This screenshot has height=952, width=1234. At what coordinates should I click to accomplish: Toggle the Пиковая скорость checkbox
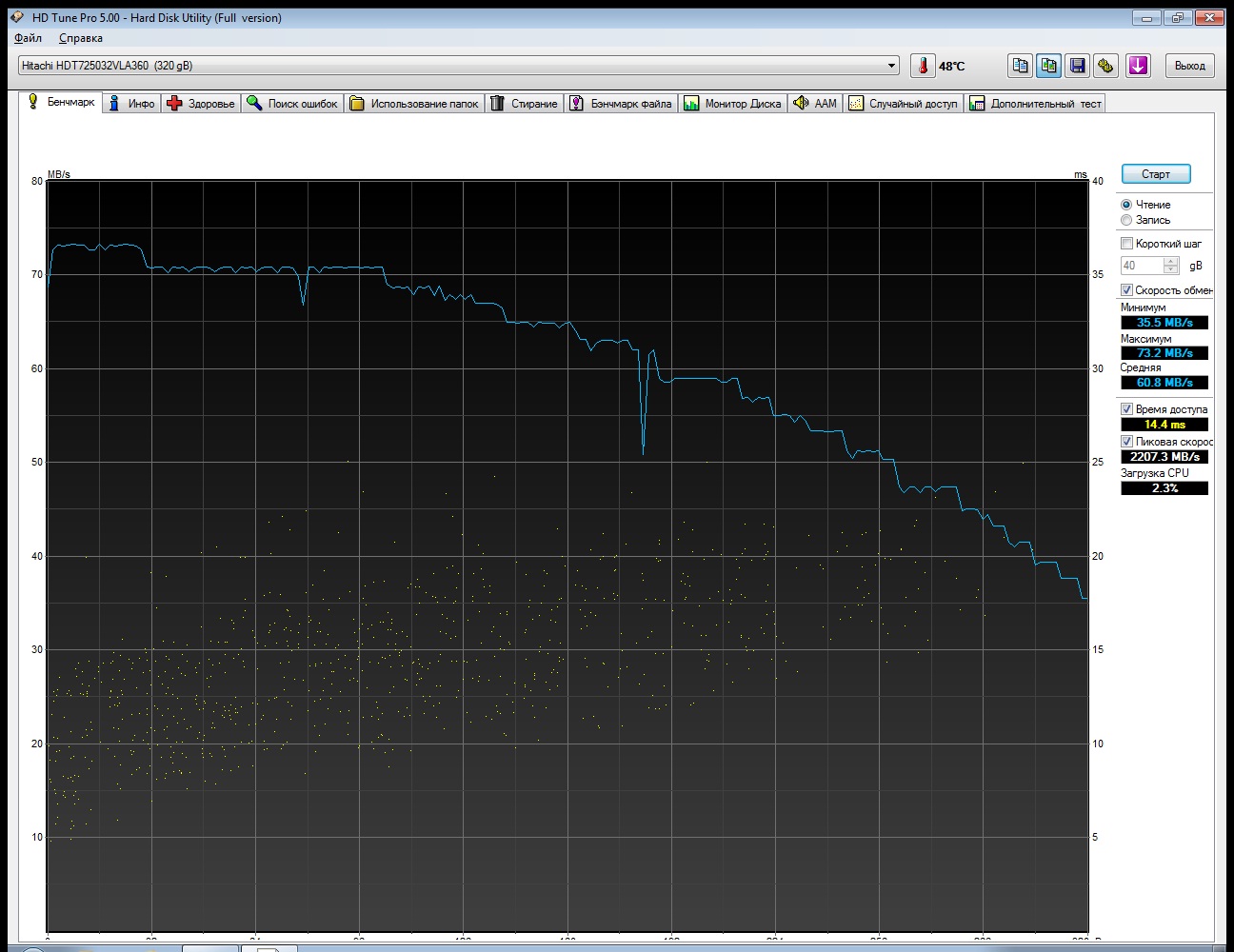pos(1126,442)
